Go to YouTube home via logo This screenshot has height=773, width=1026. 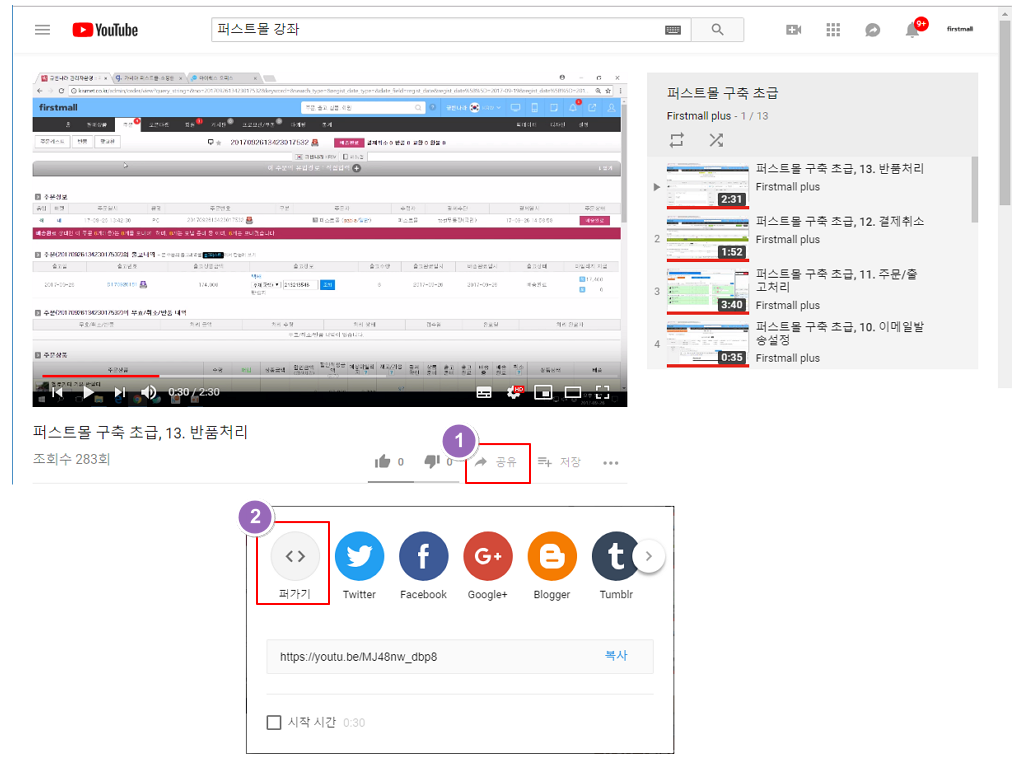tap(105, 30)
